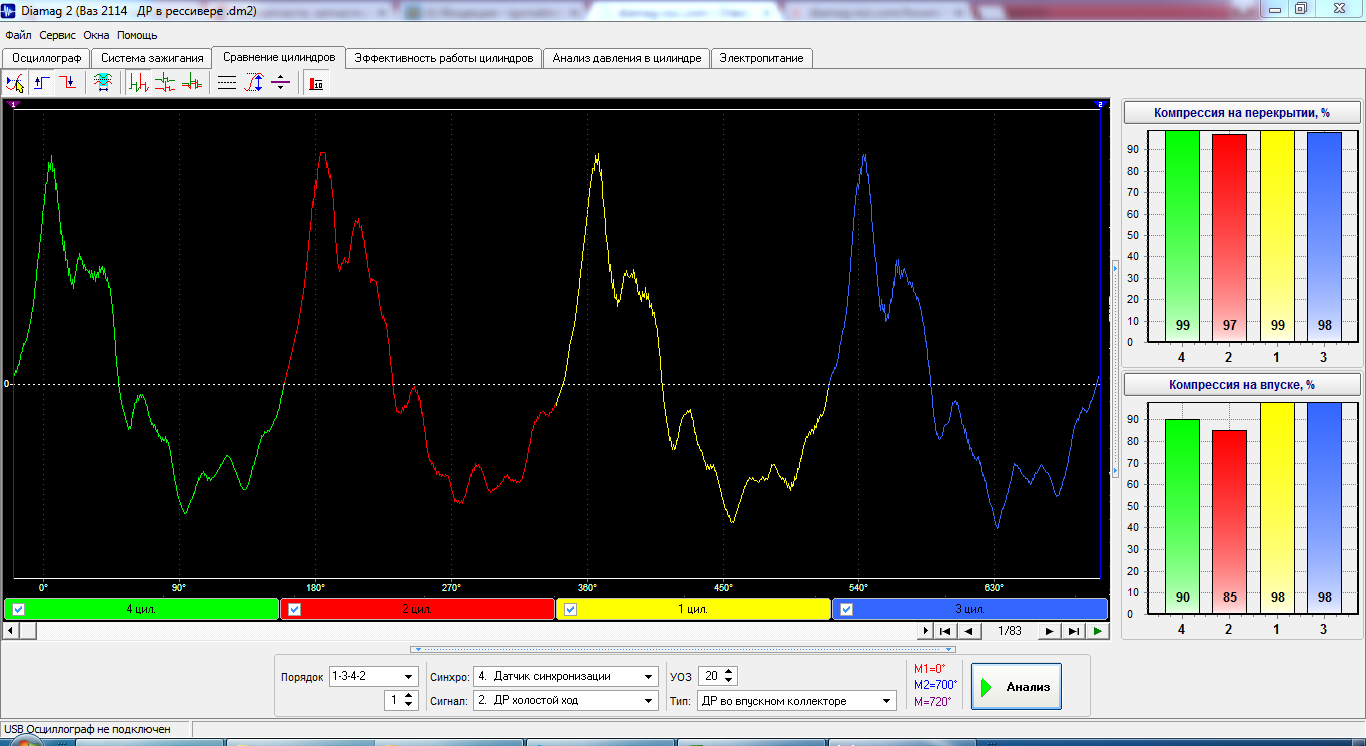Image resolution: width=1366 pixels, height=746 pixels.
Task: Choose stacked cylinder waveform view icon
Action: [x=165, y=83]
